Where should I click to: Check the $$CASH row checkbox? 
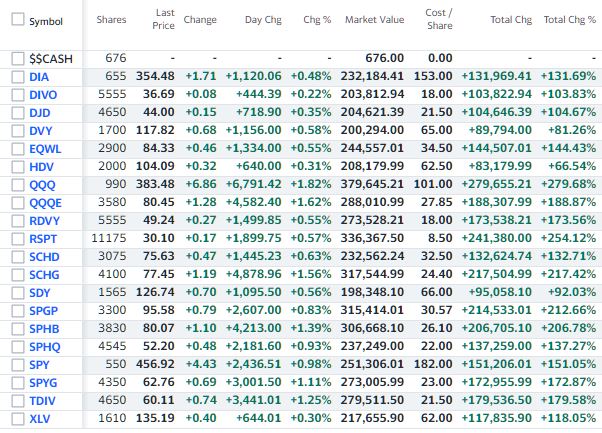pyautogui.click(x=17, y=60)
